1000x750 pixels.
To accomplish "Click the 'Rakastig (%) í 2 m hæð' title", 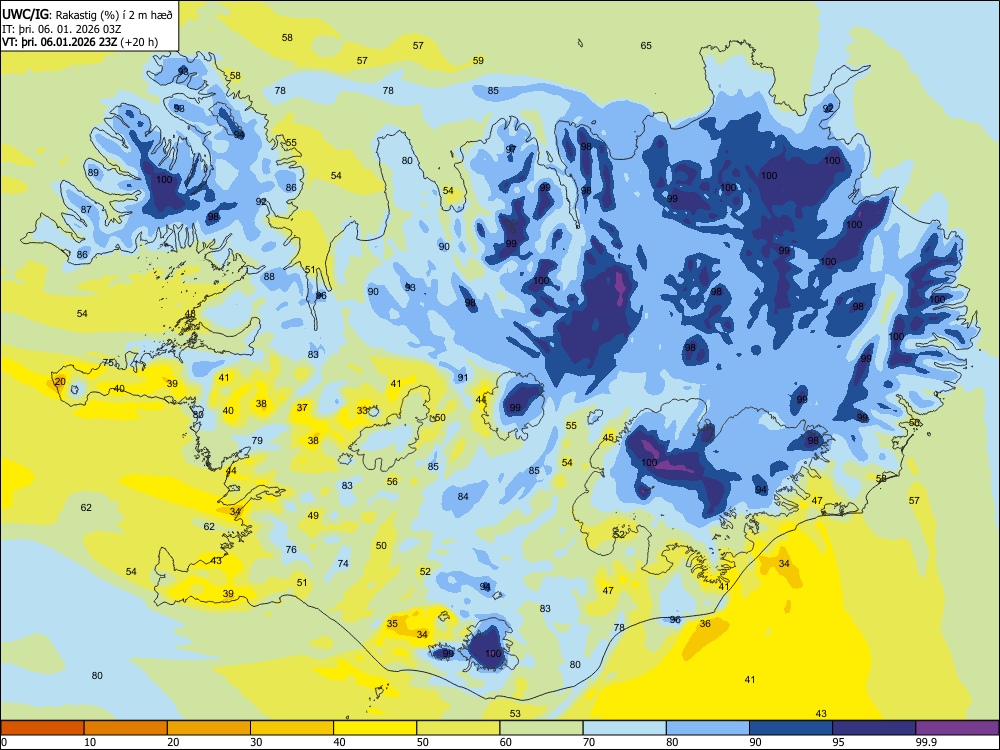I will 114,15.
